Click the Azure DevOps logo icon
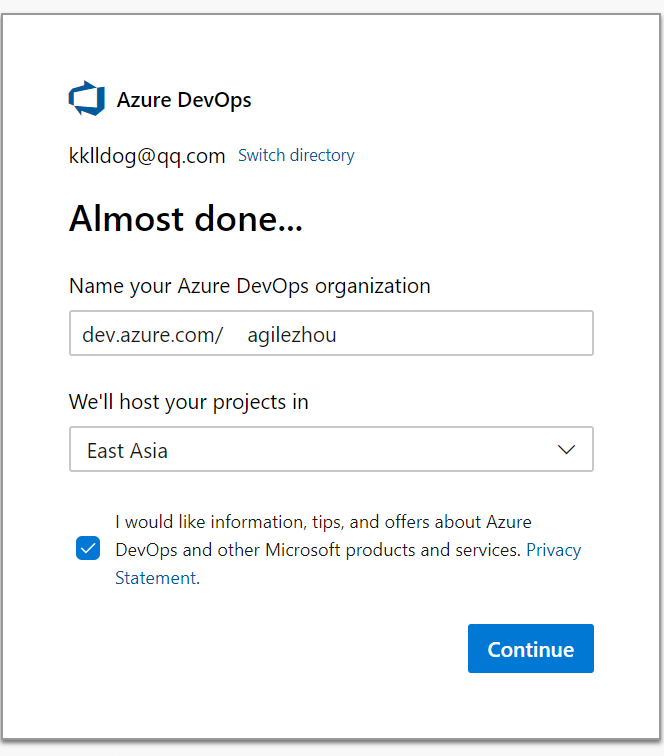 pos(87,98)
